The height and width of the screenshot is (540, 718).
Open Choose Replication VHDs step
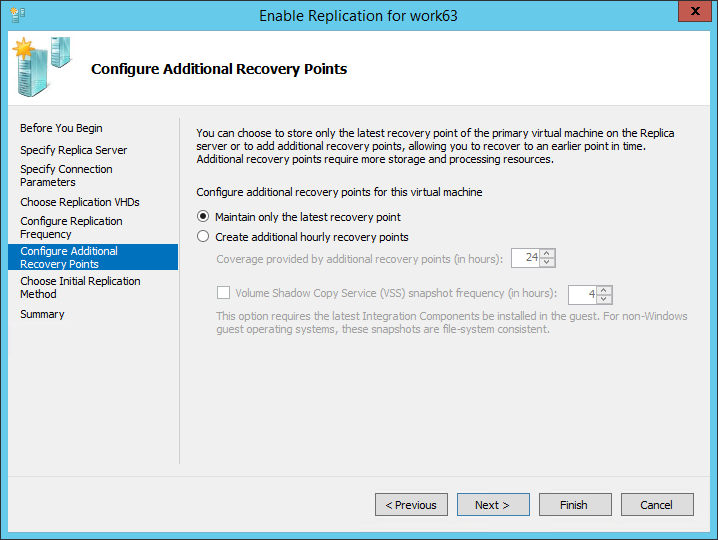pyautogui.click(x=79, y=202)
